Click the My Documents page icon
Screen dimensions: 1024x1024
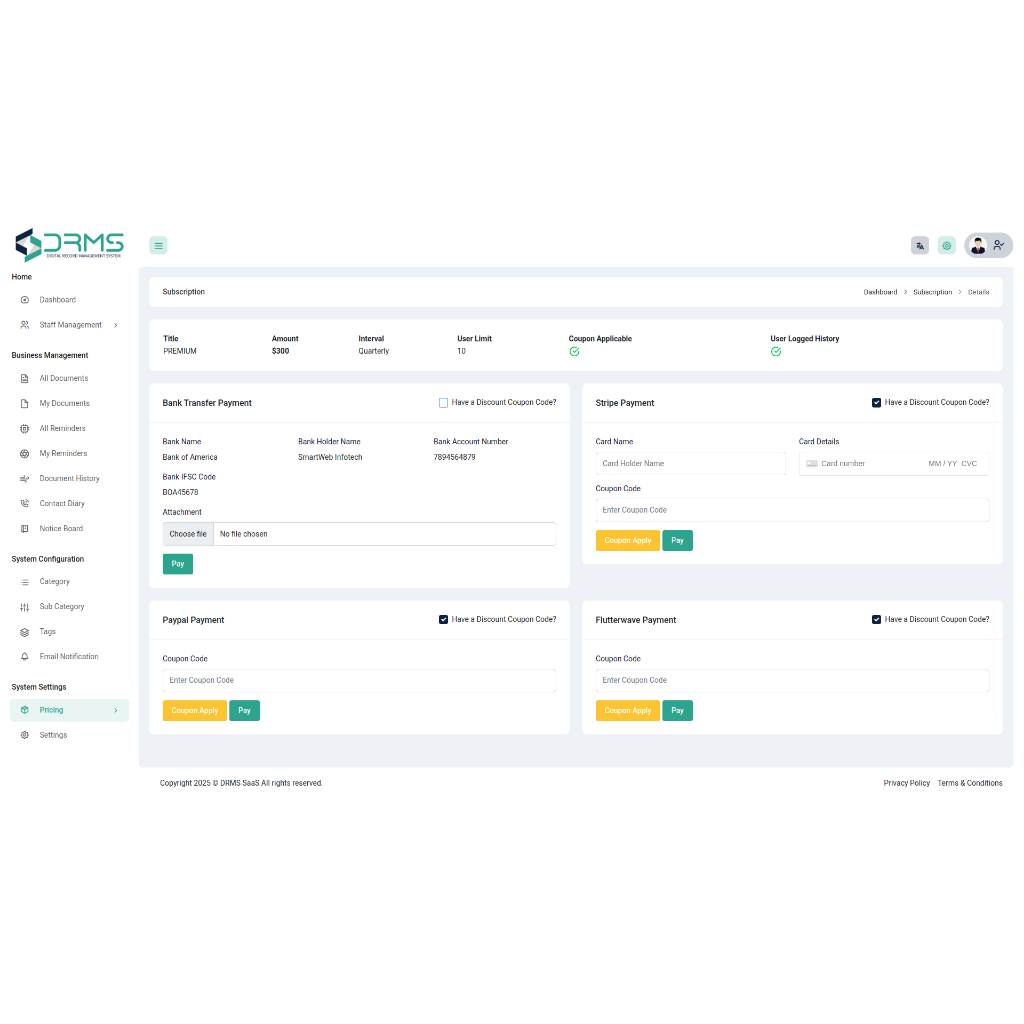(x=25, y=404)
